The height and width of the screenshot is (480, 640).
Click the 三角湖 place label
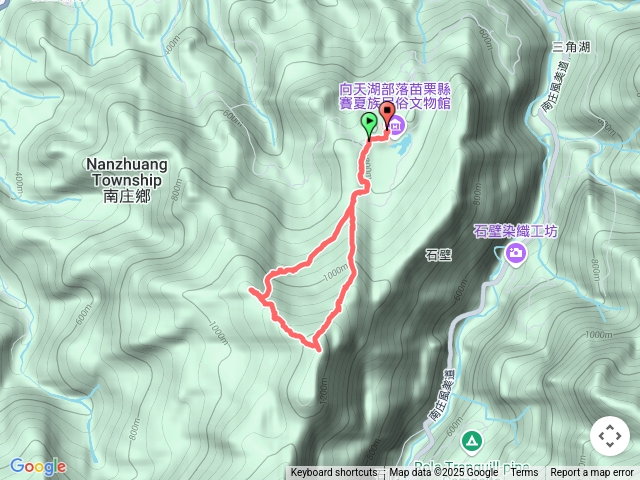[x=571, y=47]
